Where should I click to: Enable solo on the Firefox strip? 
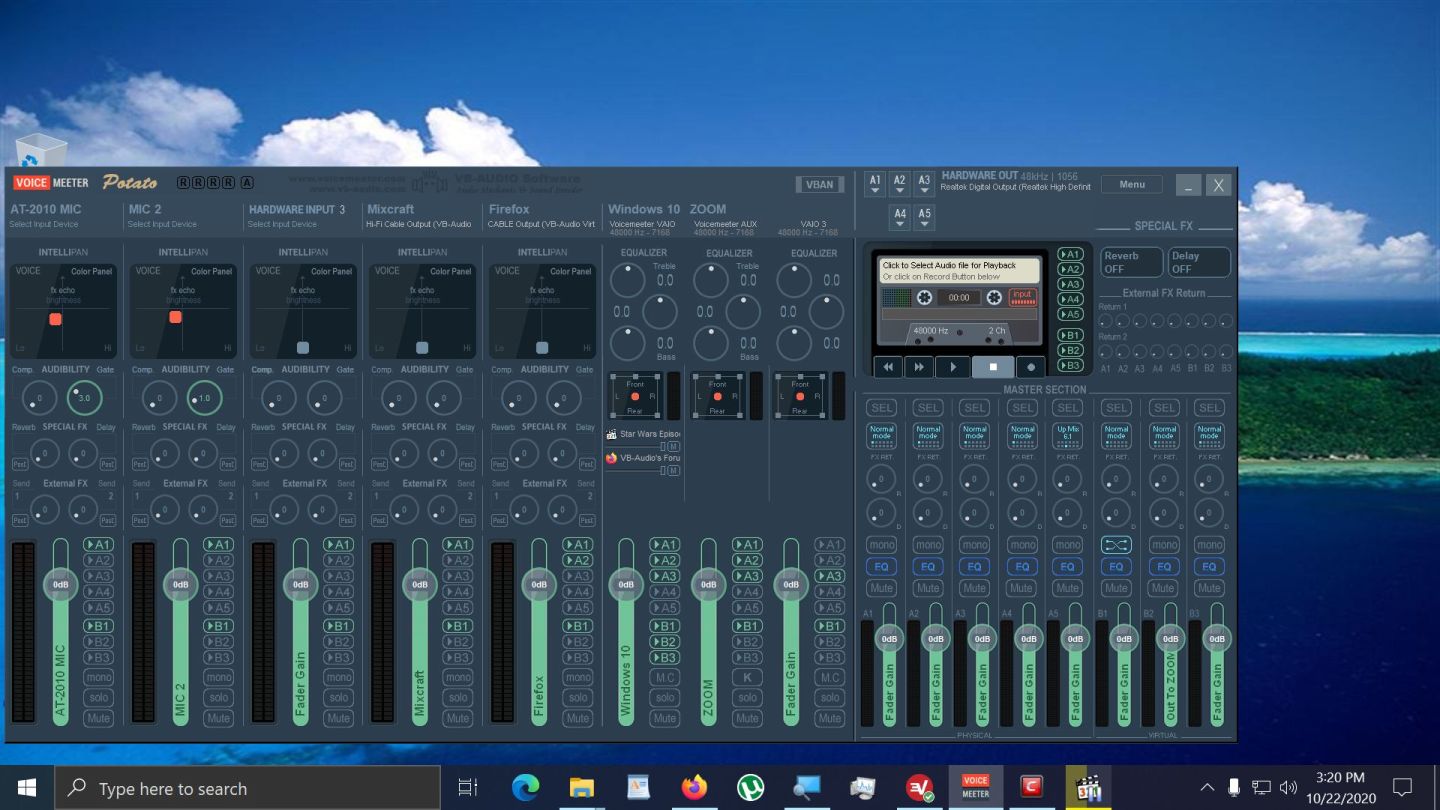pyautogui.click(x=578, y=698)
